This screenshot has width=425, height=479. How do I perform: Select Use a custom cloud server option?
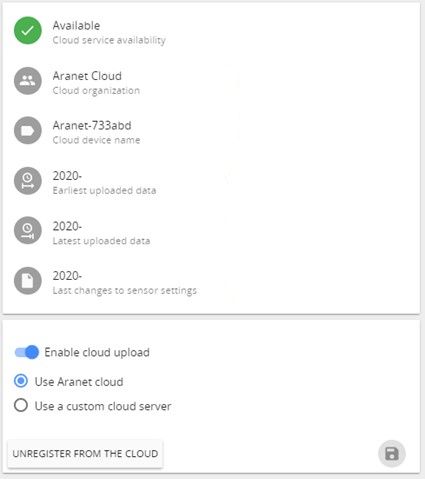tap(21, 405)
